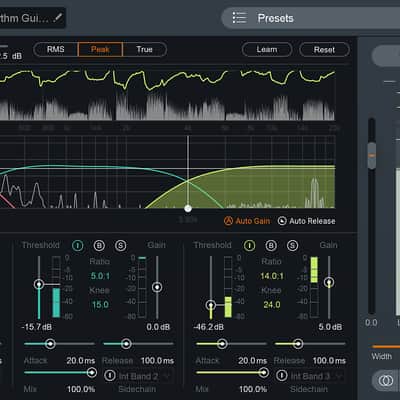
Task: Click the Knee value 15.0
Action: [x=100, y=305]
